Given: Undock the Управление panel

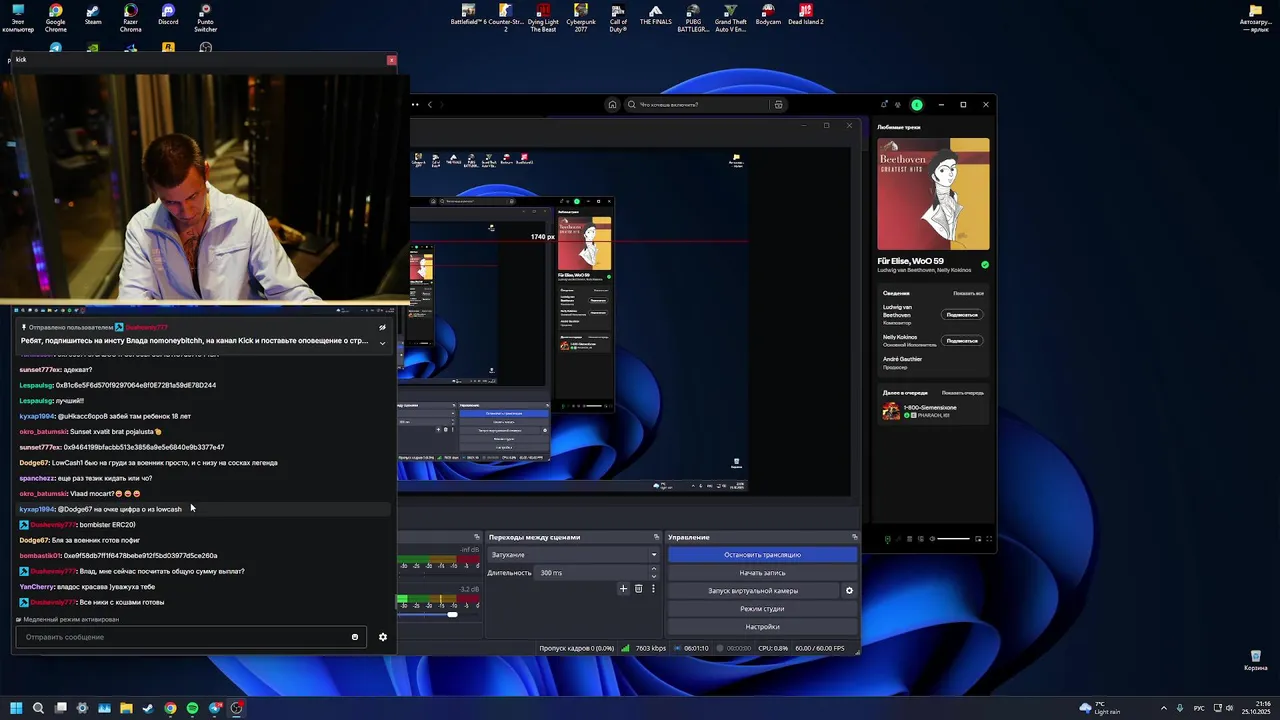Looking at the screenshot, I should (x=854, y=537).
